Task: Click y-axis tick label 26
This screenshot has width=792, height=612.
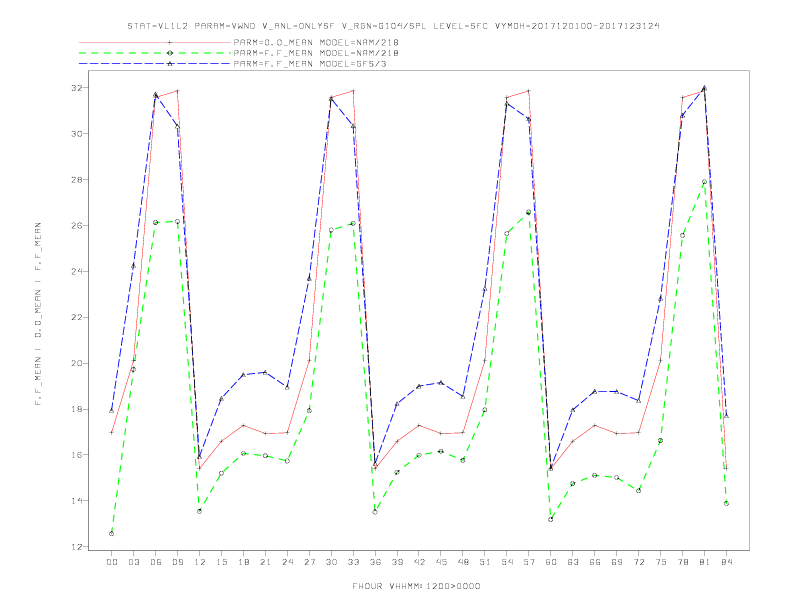Action: click(x=77, y=226)
